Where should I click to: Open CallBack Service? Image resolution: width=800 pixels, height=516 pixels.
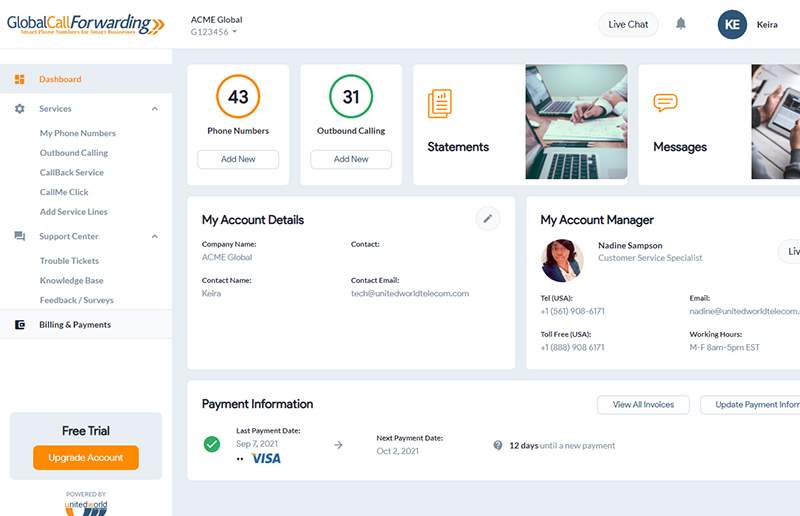coord(71,173)
